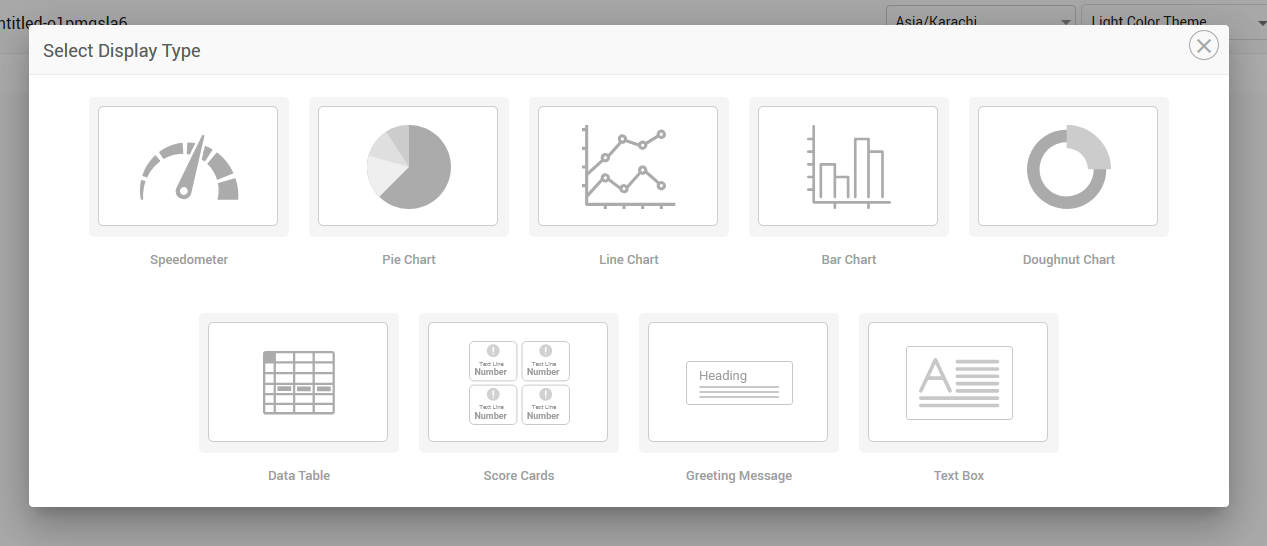Click the Score Cards text label
The width and height of the screenshot is (1267, 546).
tap(519, 476)
